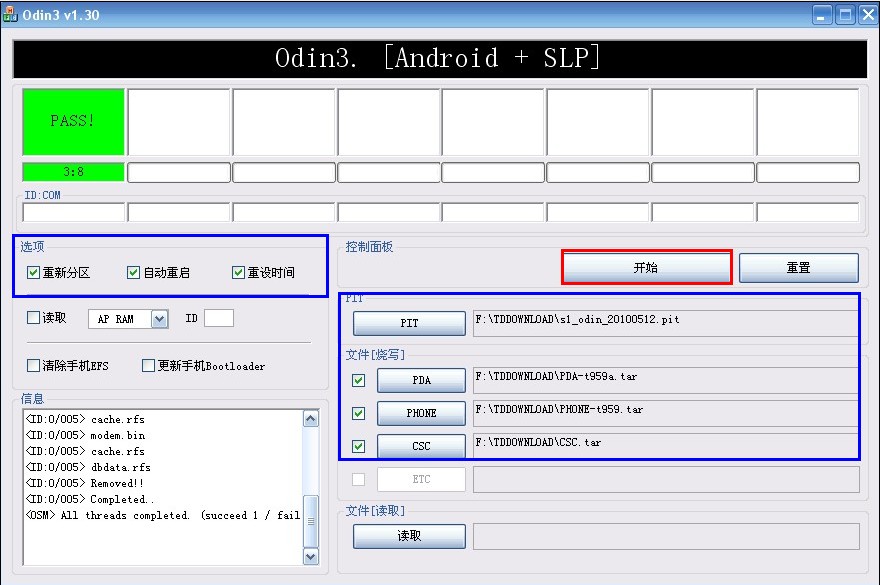The height and width of the screenshot is (585, 880).
Task: Enable the 清除手机EFS checkbox
Action: (33, 365)
